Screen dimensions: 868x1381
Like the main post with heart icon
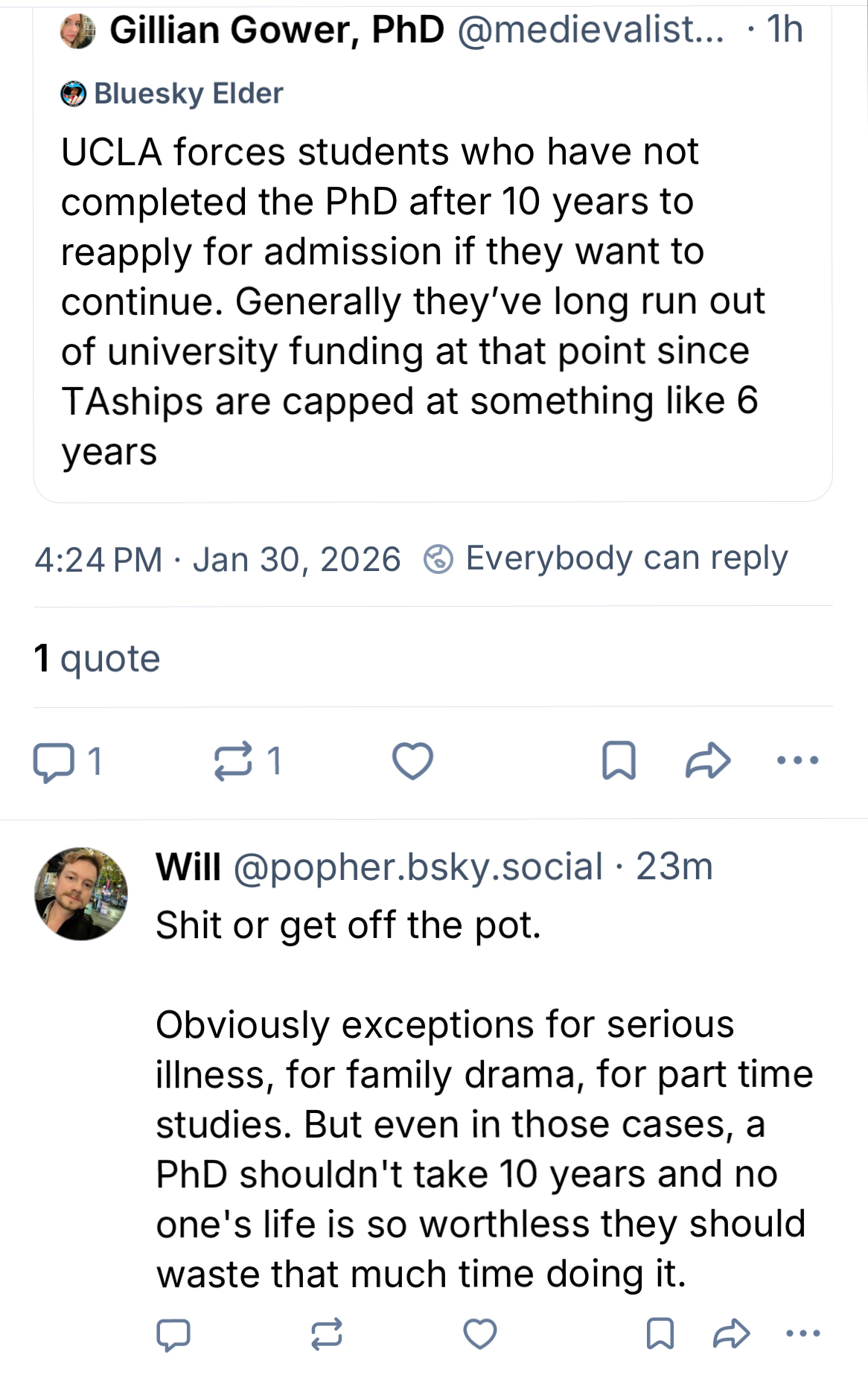pos(412,761)
